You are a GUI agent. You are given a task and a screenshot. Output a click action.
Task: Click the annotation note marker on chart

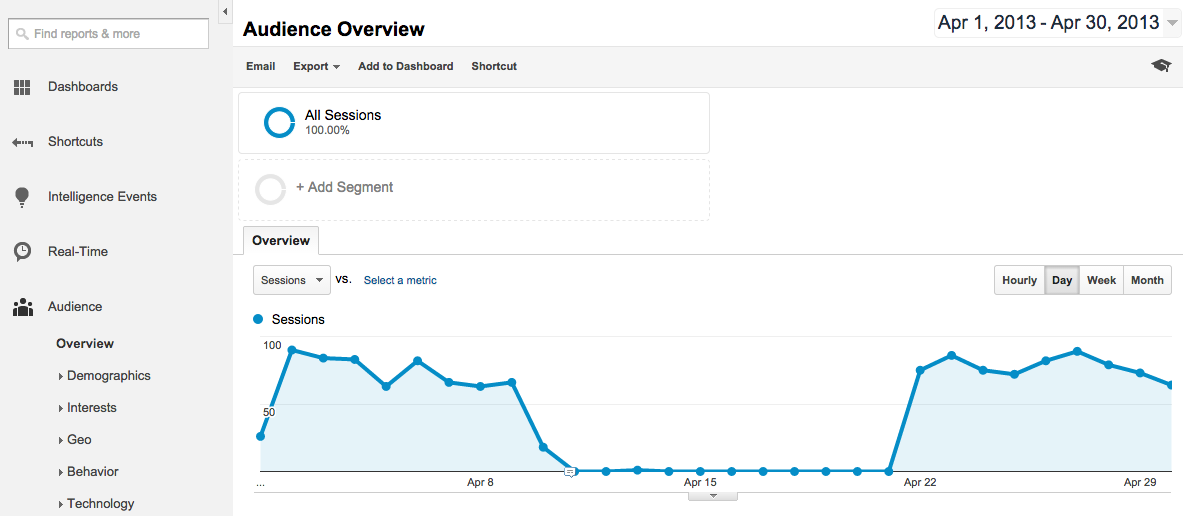coord(570,471)
